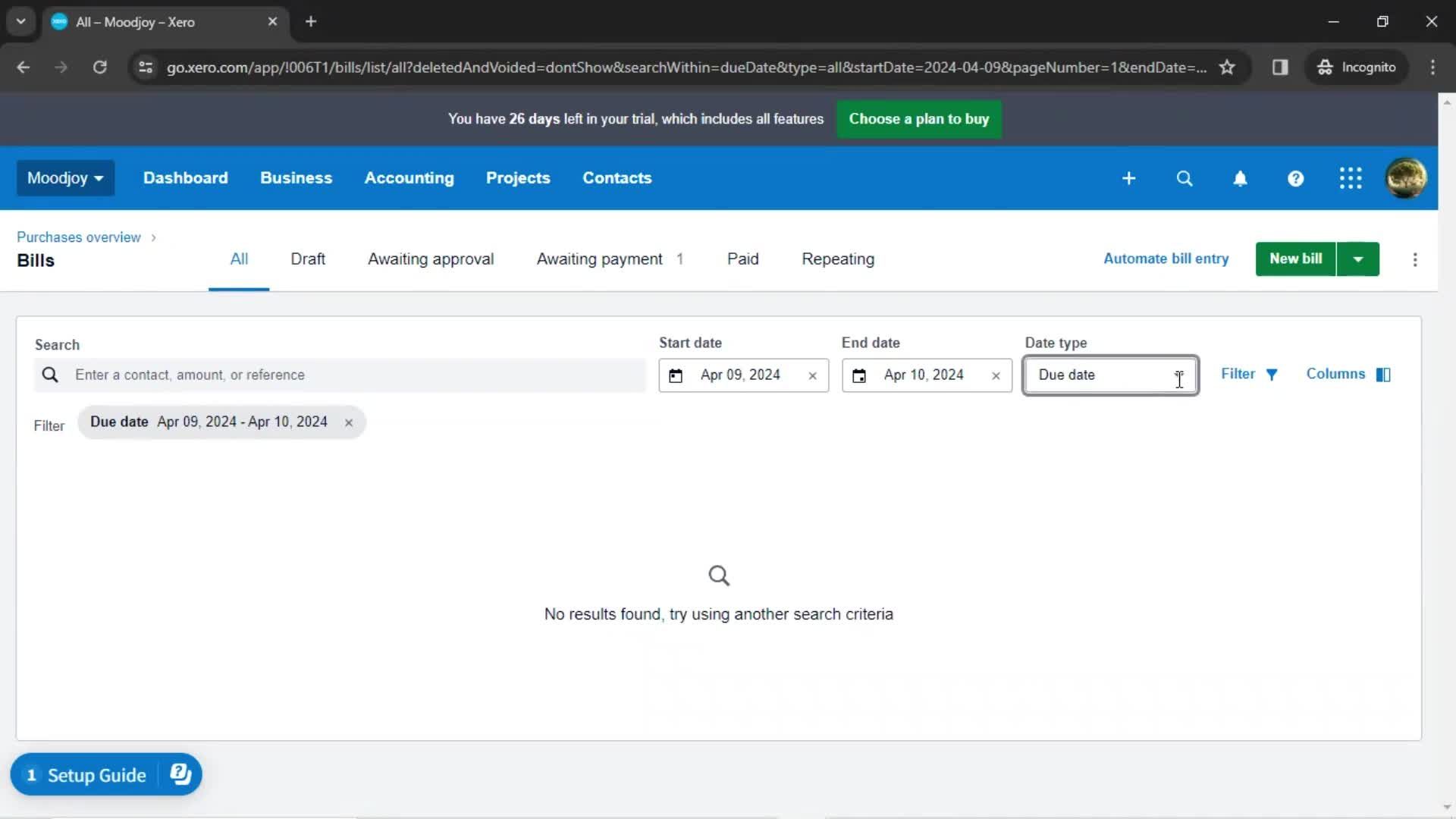Image resolution: width=1456 pixels, height=819 pixels.
Task: Open the Contacts menu
Action: point(617,178)
